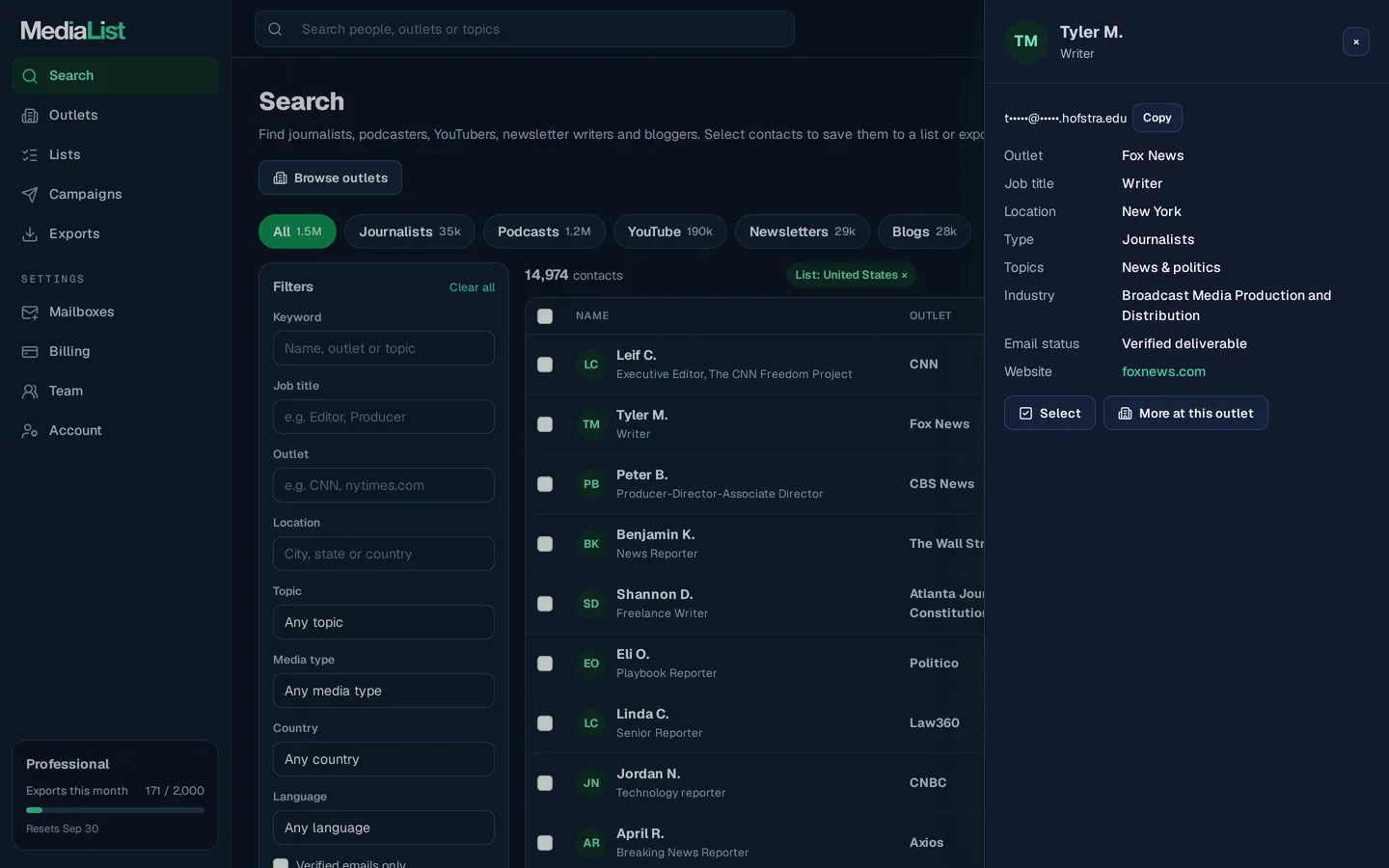The width and height of the screenshot is (1389, 868).
Task: Click the exports usage progress bar
Action: 115,810
